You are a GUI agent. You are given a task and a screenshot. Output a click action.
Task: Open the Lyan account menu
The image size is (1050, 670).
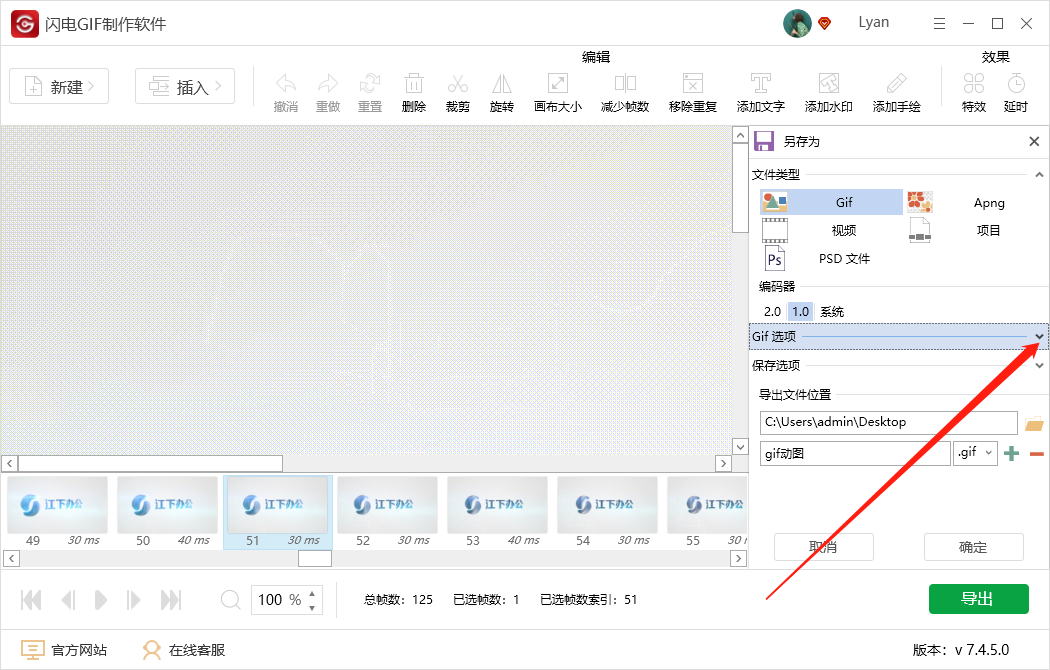[x=872, y=22]
